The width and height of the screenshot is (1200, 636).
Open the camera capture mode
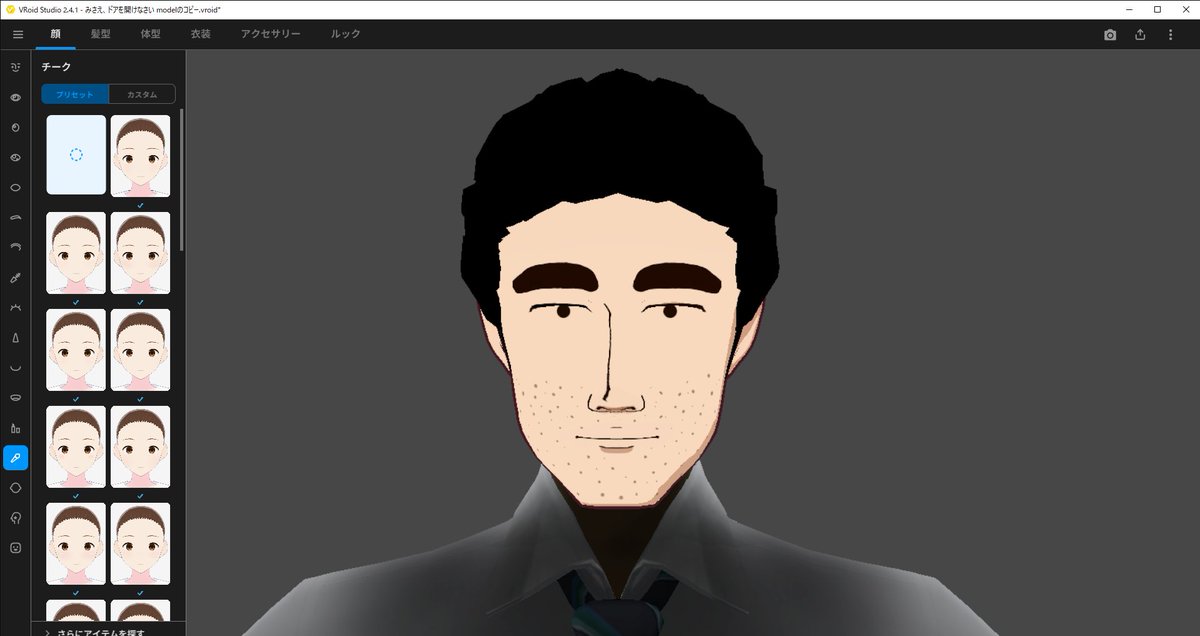(x=1110, y=34)
